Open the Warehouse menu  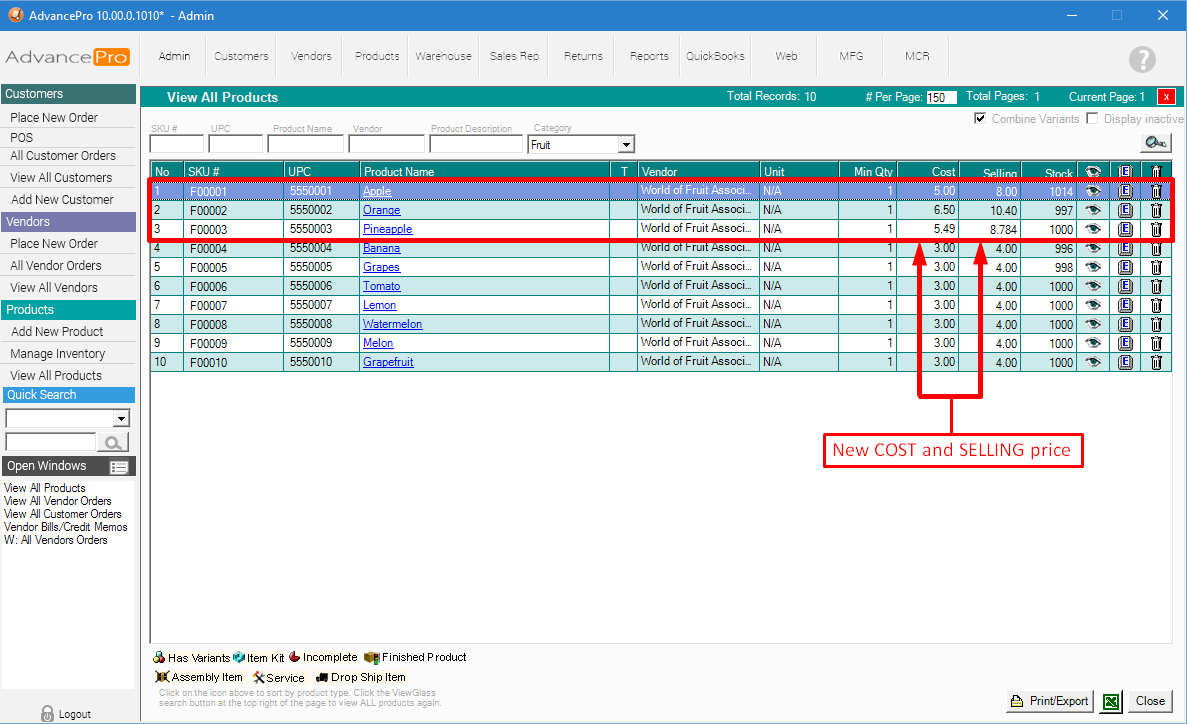[443, 56]
